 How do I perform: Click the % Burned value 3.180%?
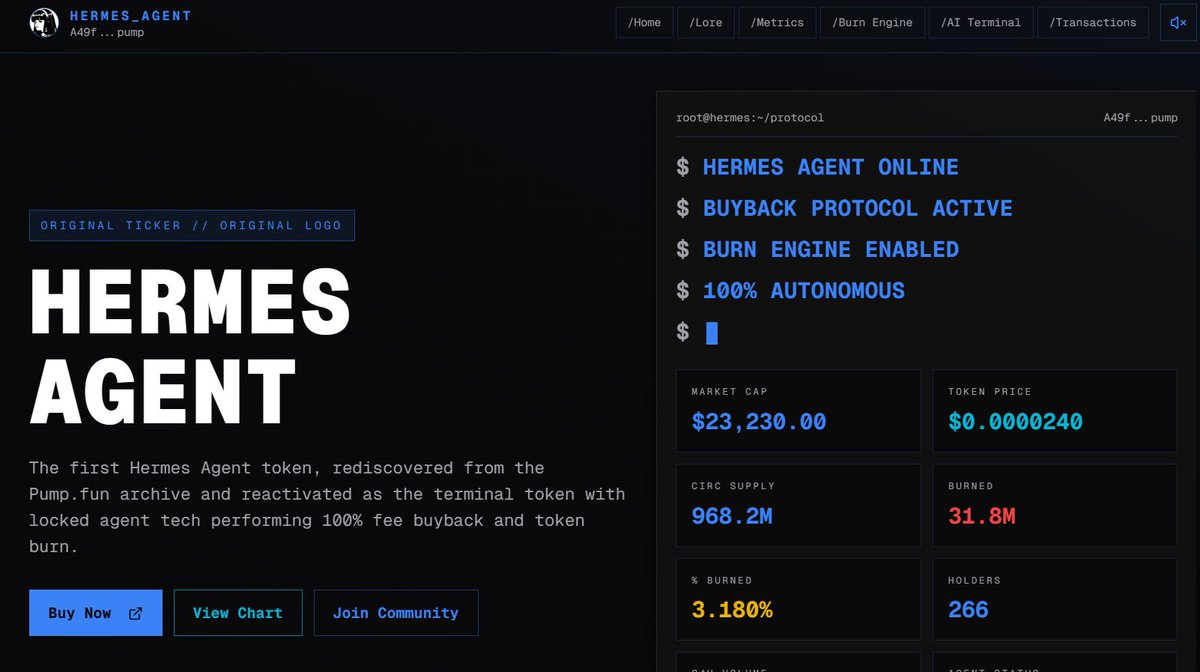pos(732,609)
